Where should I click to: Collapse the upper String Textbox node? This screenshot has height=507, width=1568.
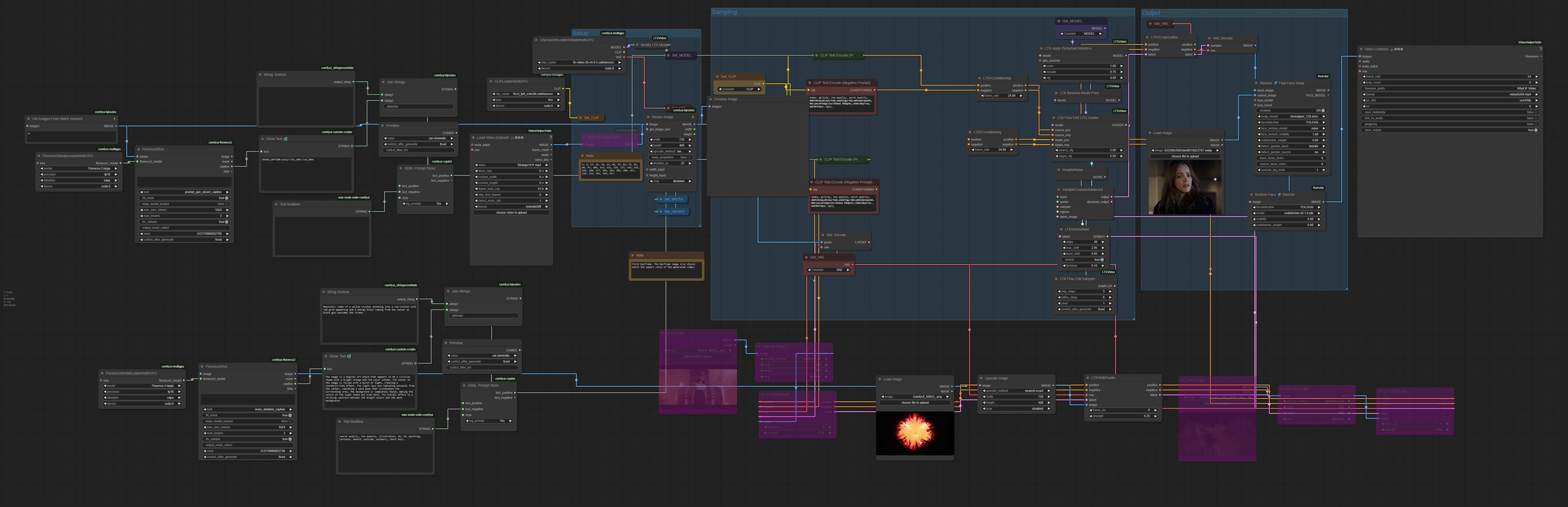tap(261, 75)
